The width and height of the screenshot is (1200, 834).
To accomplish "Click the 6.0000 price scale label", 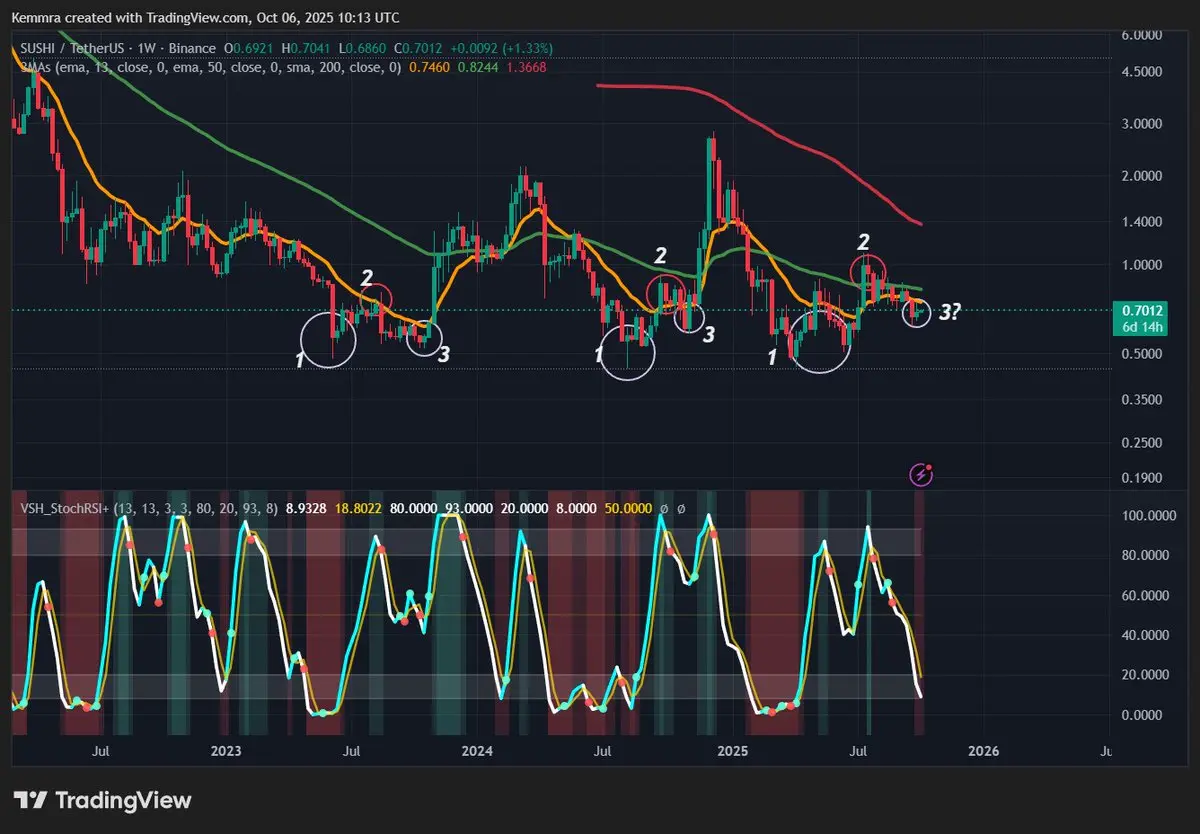I will tap(1143, 35).
